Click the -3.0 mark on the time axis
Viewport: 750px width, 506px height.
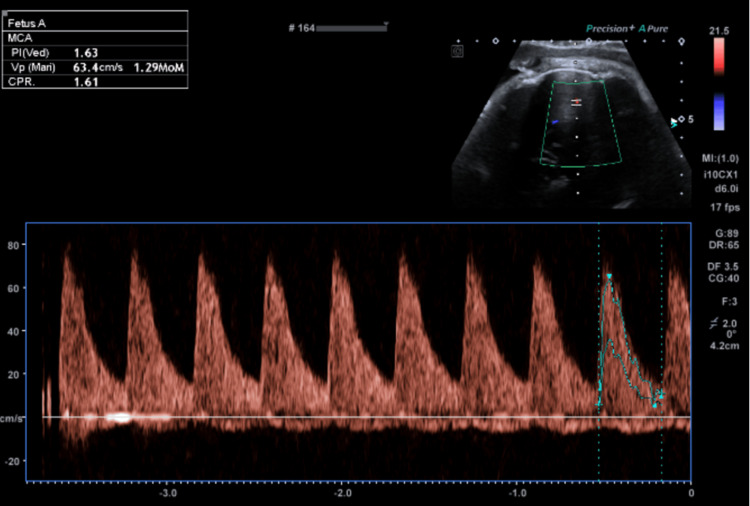click(168, 493)
